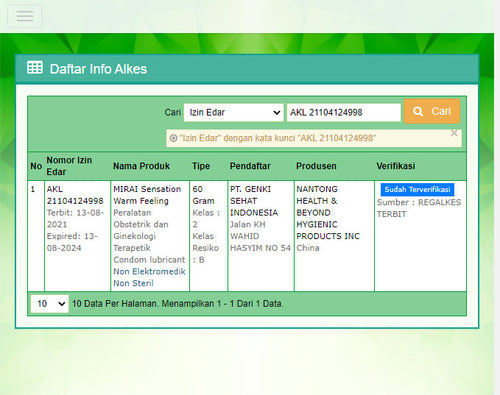The image size is (500, 395).
Task: Click the 60 Gram type text
Action: click(x=203, y=195)
